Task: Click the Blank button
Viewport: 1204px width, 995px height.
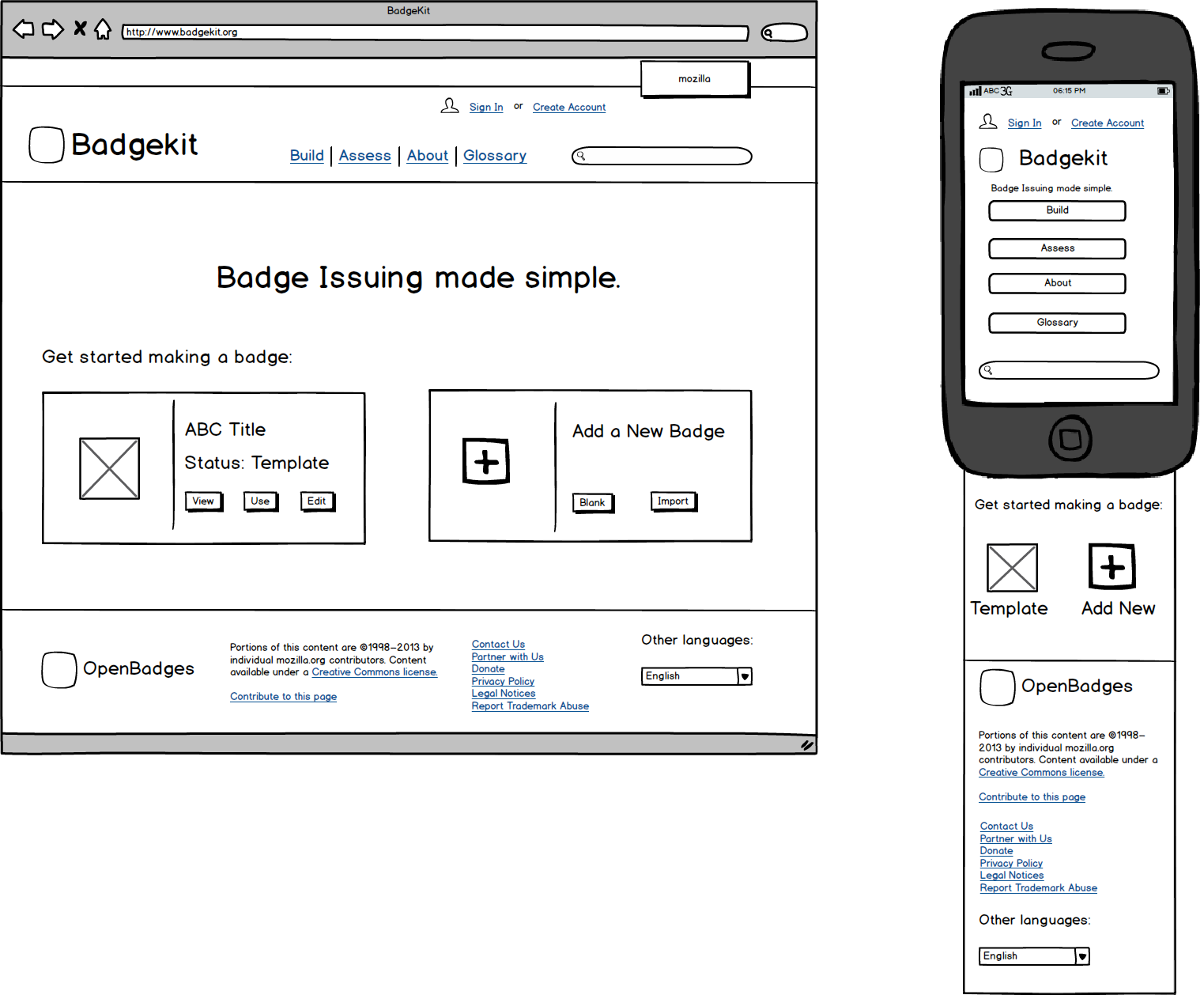Action: click(593, 503)
